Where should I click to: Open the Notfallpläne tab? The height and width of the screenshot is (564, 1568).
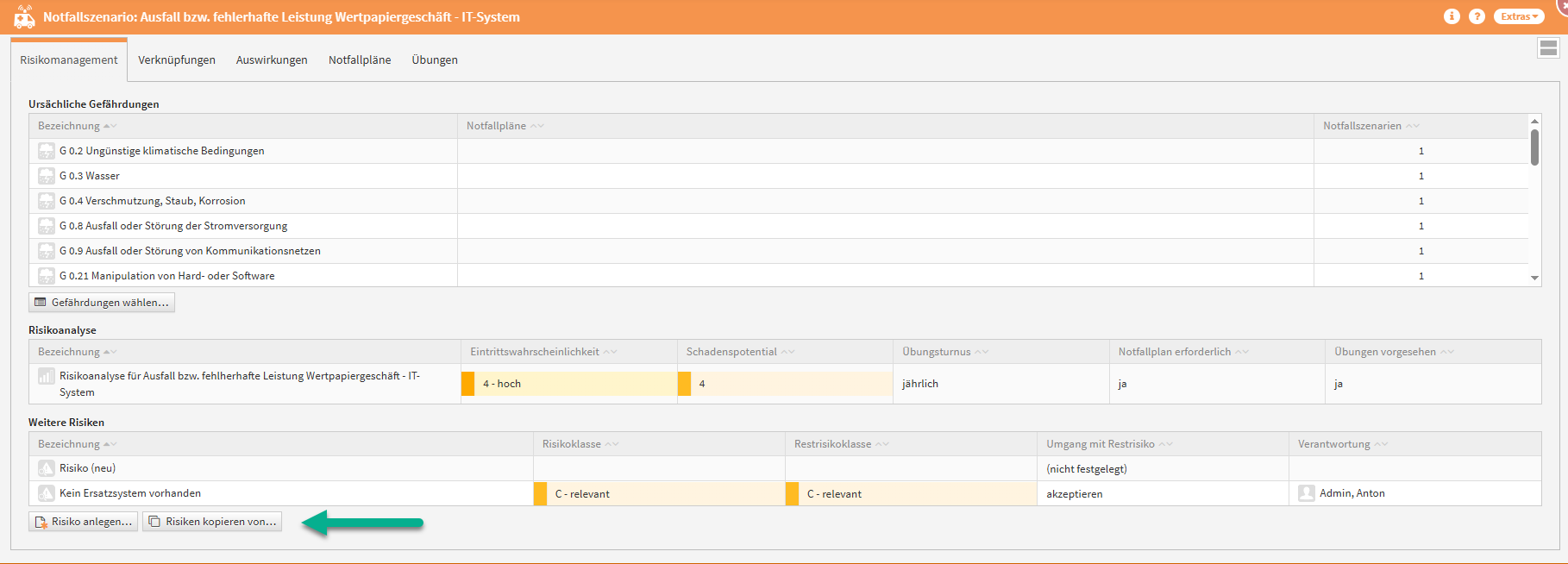360,60
